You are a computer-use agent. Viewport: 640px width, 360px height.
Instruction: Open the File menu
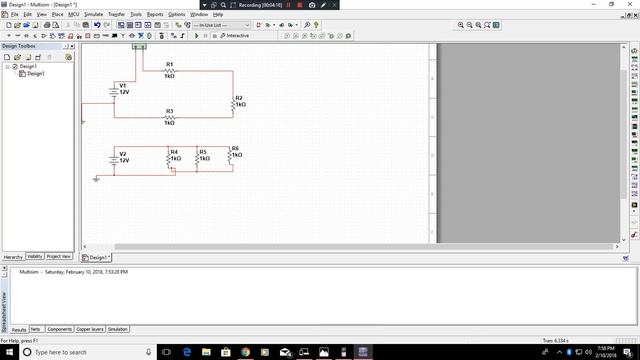tap(15, 14)
